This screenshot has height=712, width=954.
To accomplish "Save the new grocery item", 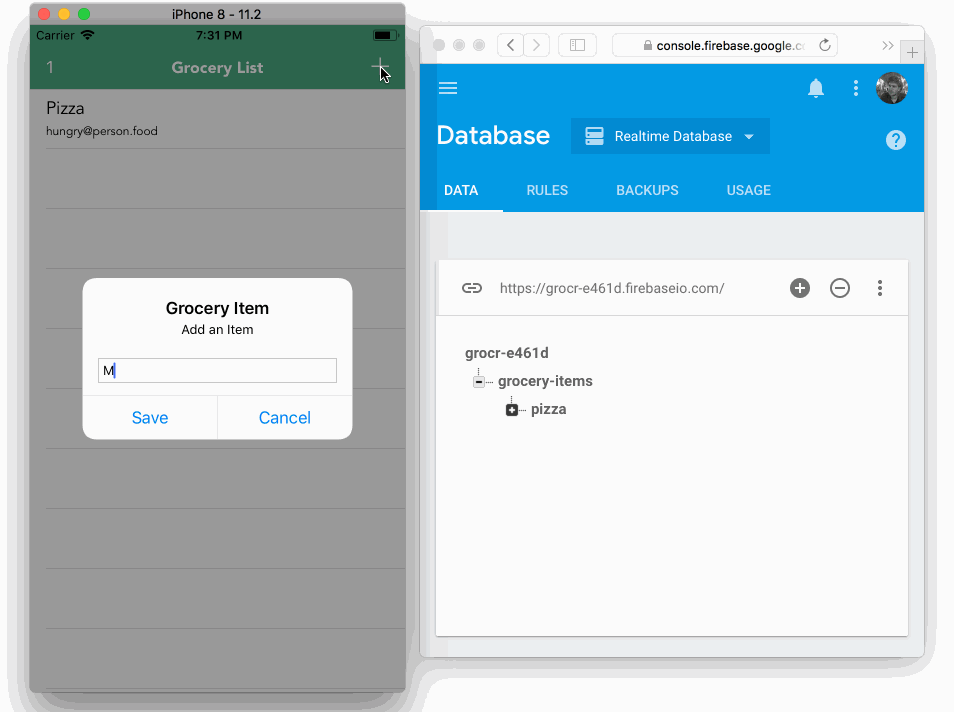I will click(x=150, y=417).
